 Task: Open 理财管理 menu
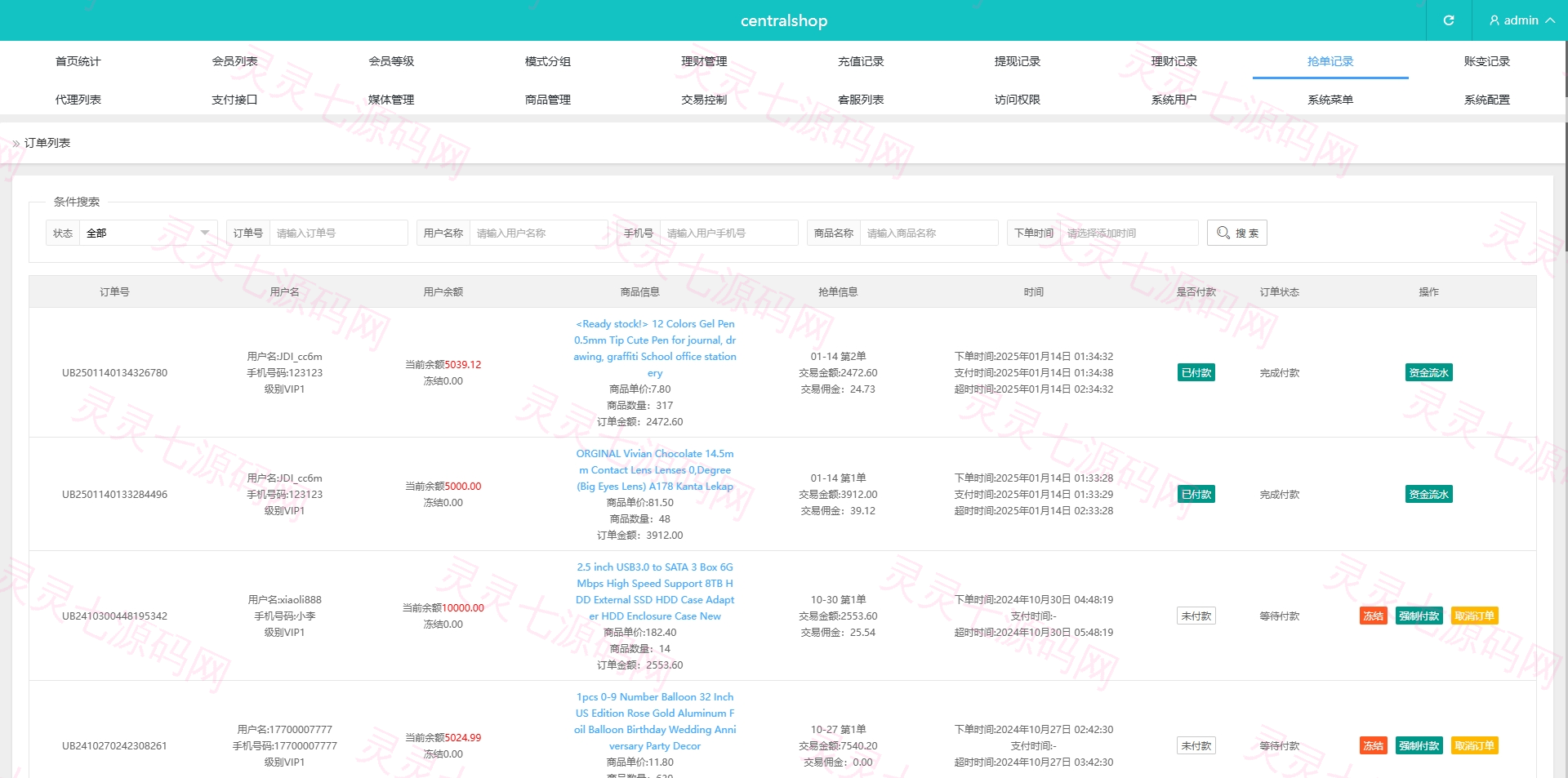[x=704, y=61]
